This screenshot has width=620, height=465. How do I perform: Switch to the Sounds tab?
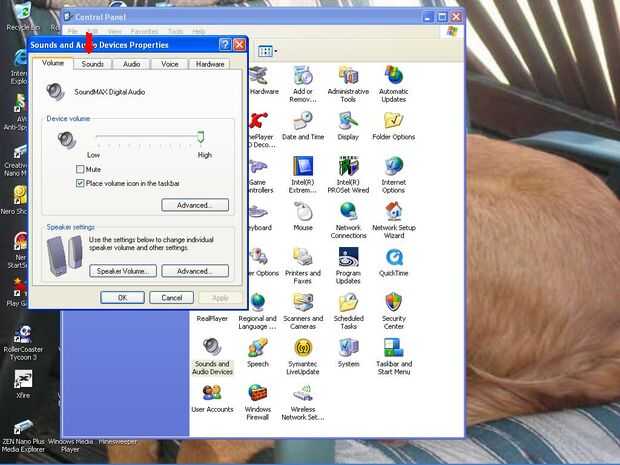(93, 64)
